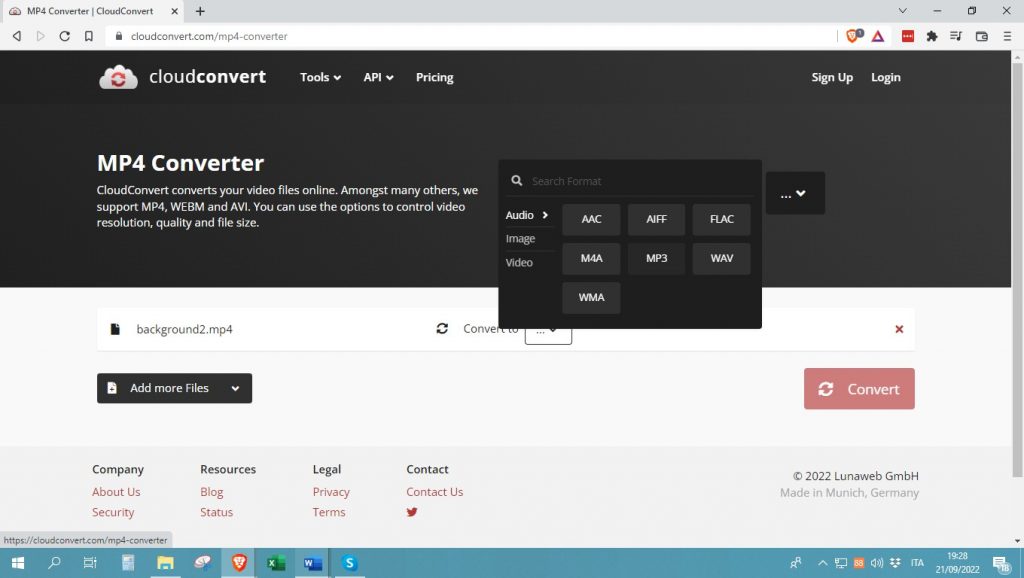Click the Search Format input field
This screenshot has height=578, width=1024.
pos(640,181)
